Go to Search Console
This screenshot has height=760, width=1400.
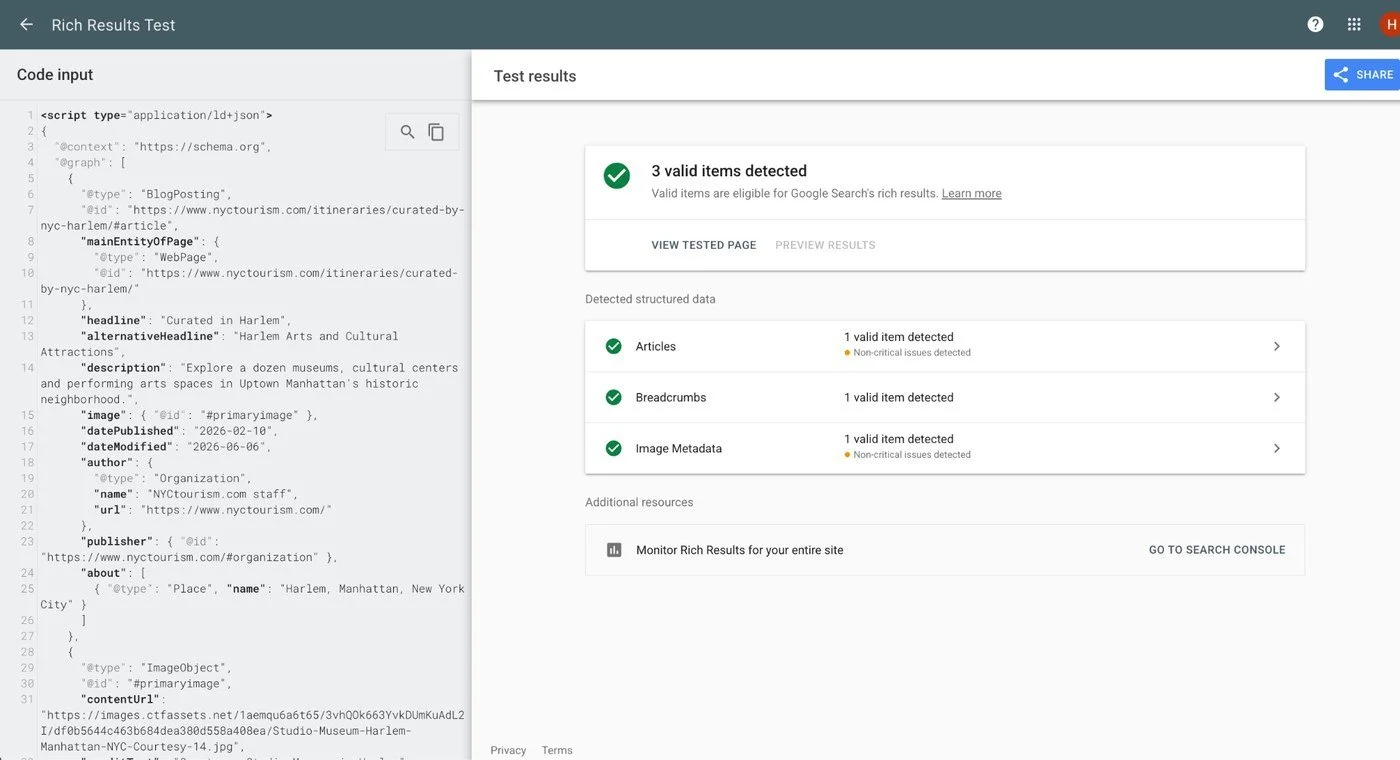tap(1217, 550)
